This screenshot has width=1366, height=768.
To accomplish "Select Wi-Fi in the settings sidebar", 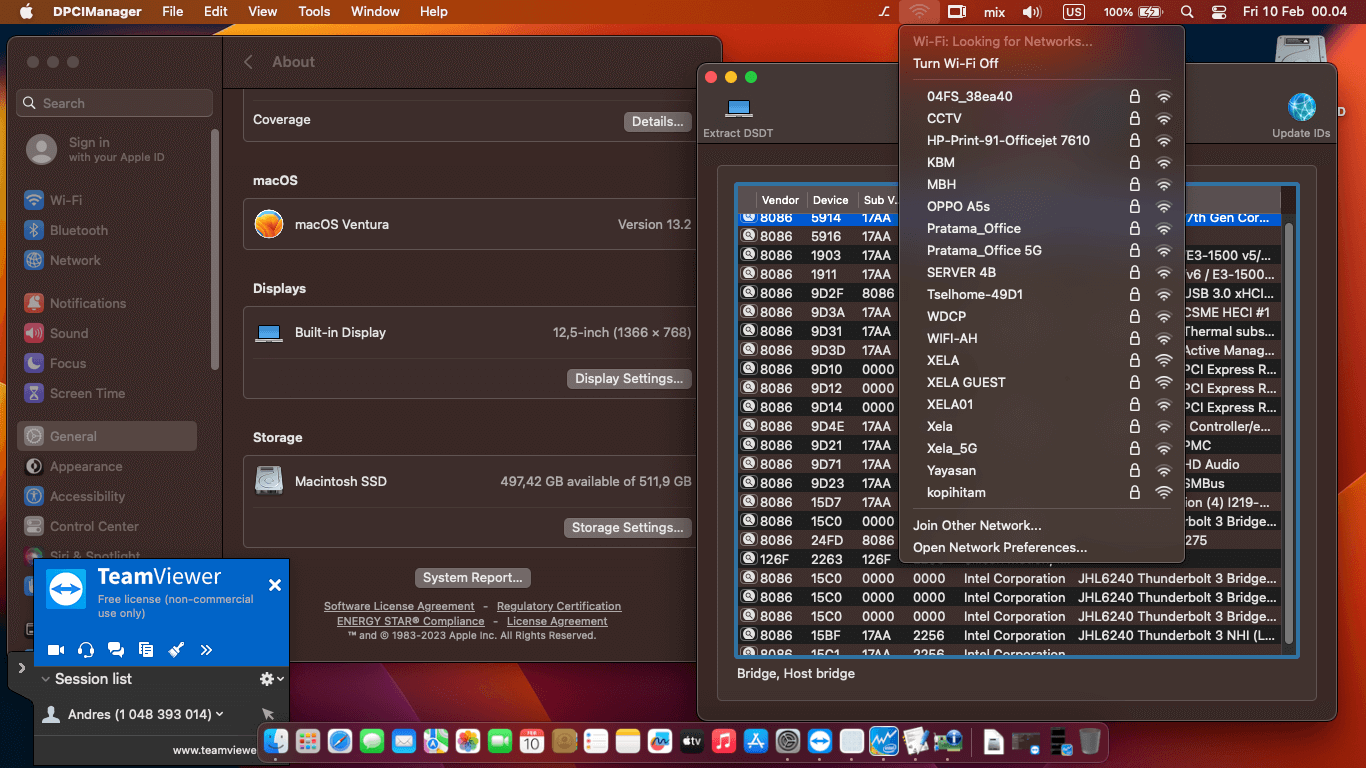I will [x=108, y=200].
